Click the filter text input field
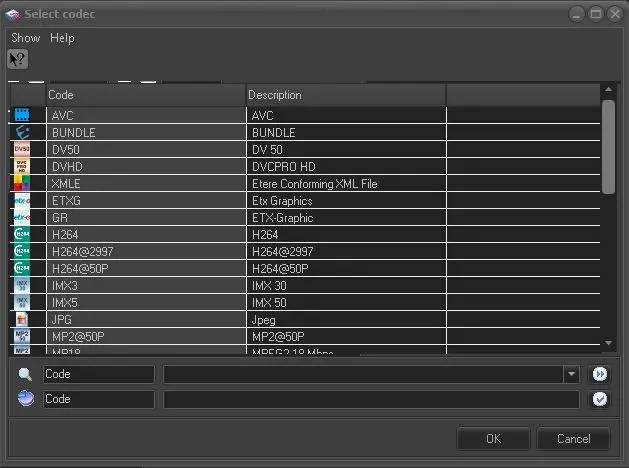This screenshot has height=468, width=629. pyautogui.click(x=371, y=399)
